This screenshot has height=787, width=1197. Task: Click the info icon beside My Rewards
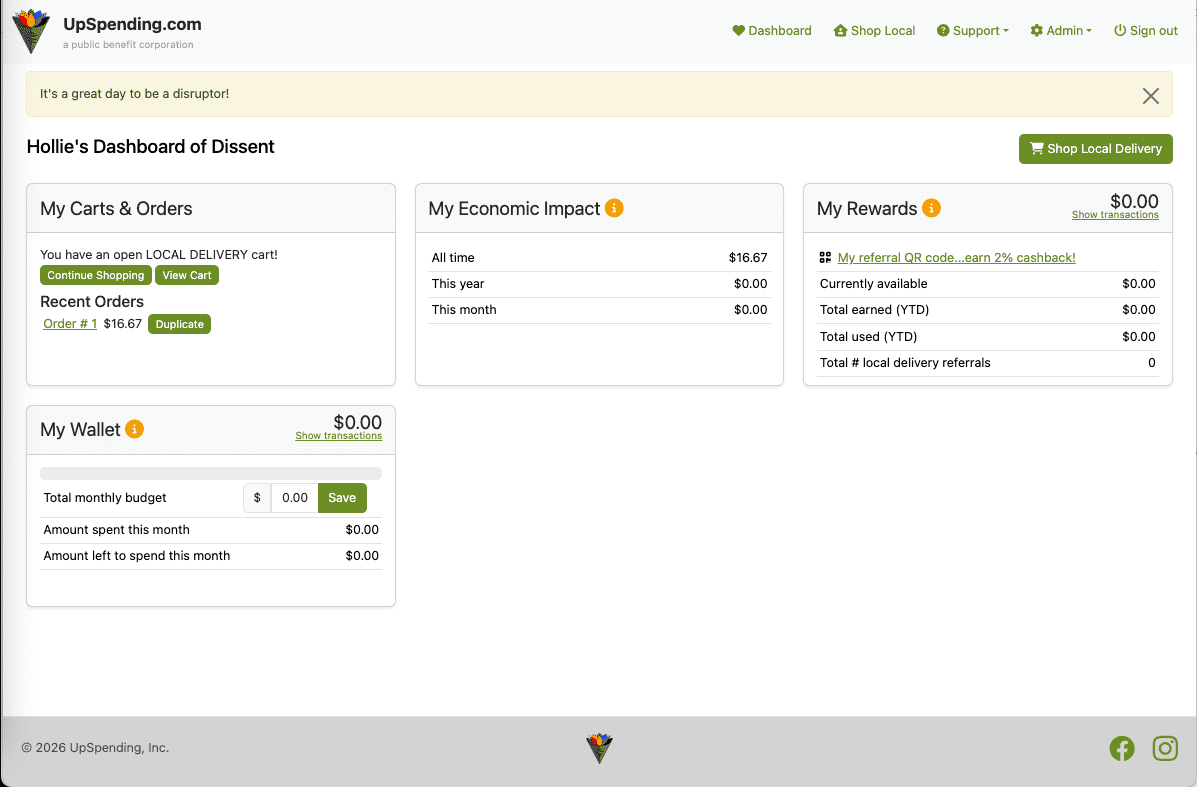click(931, 208)
